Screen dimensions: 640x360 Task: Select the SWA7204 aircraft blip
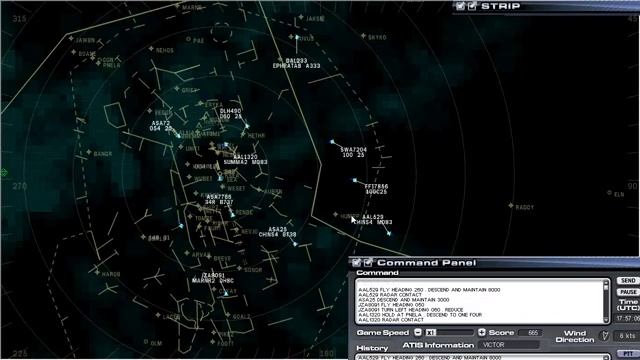tap(332, 142)
